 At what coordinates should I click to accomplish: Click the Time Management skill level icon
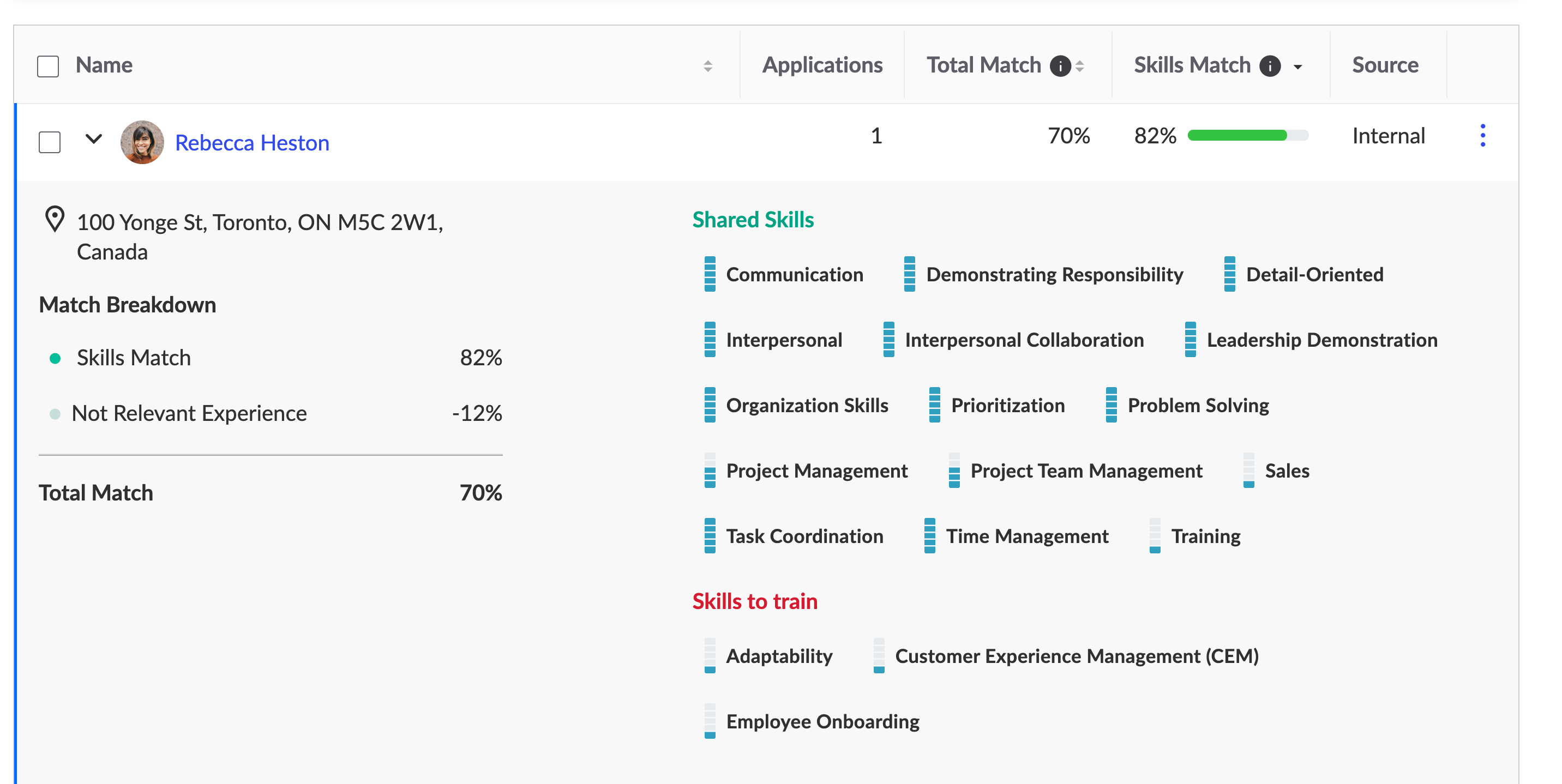click(929, 536)
